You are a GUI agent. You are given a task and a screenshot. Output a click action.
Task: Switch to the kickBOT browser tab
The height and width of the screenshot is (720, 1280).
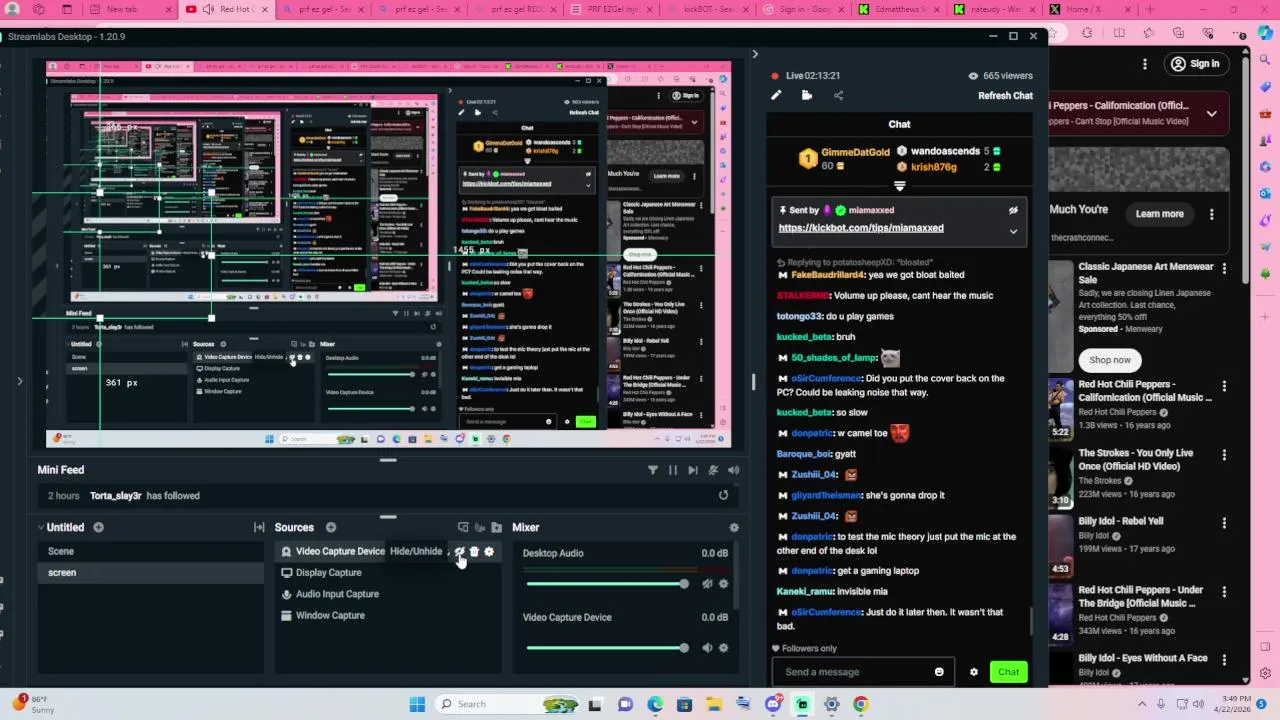coord(709,9)
